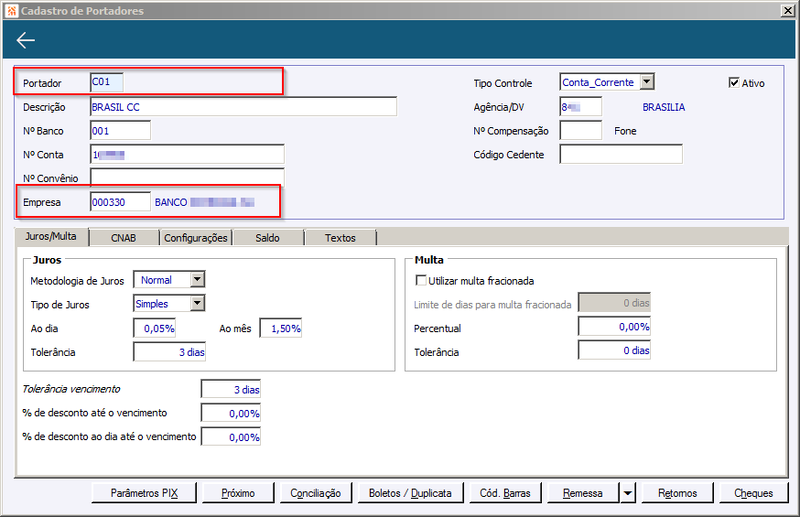Click the Tolerância vencimento field
The image size is (800, 517).
point(231,389)
